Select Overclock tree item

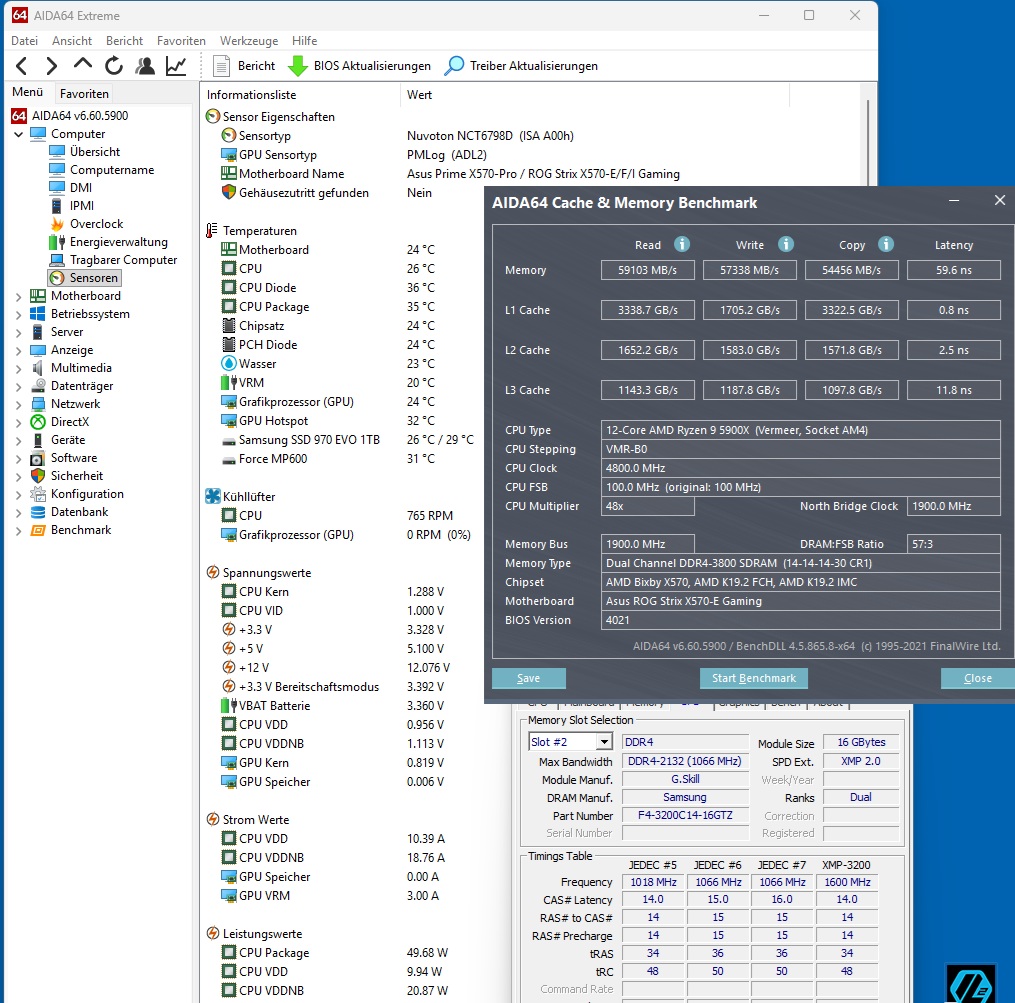tap(87, 223)
